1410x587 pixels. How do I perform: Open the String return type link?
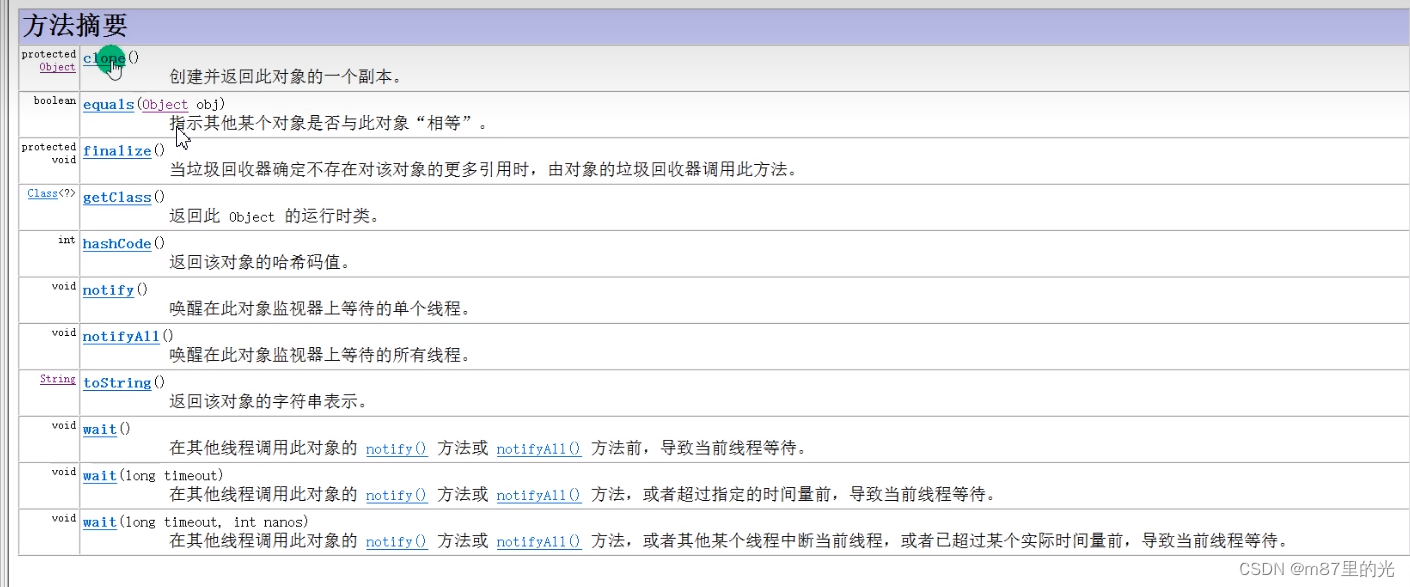(x=57, y=379)
